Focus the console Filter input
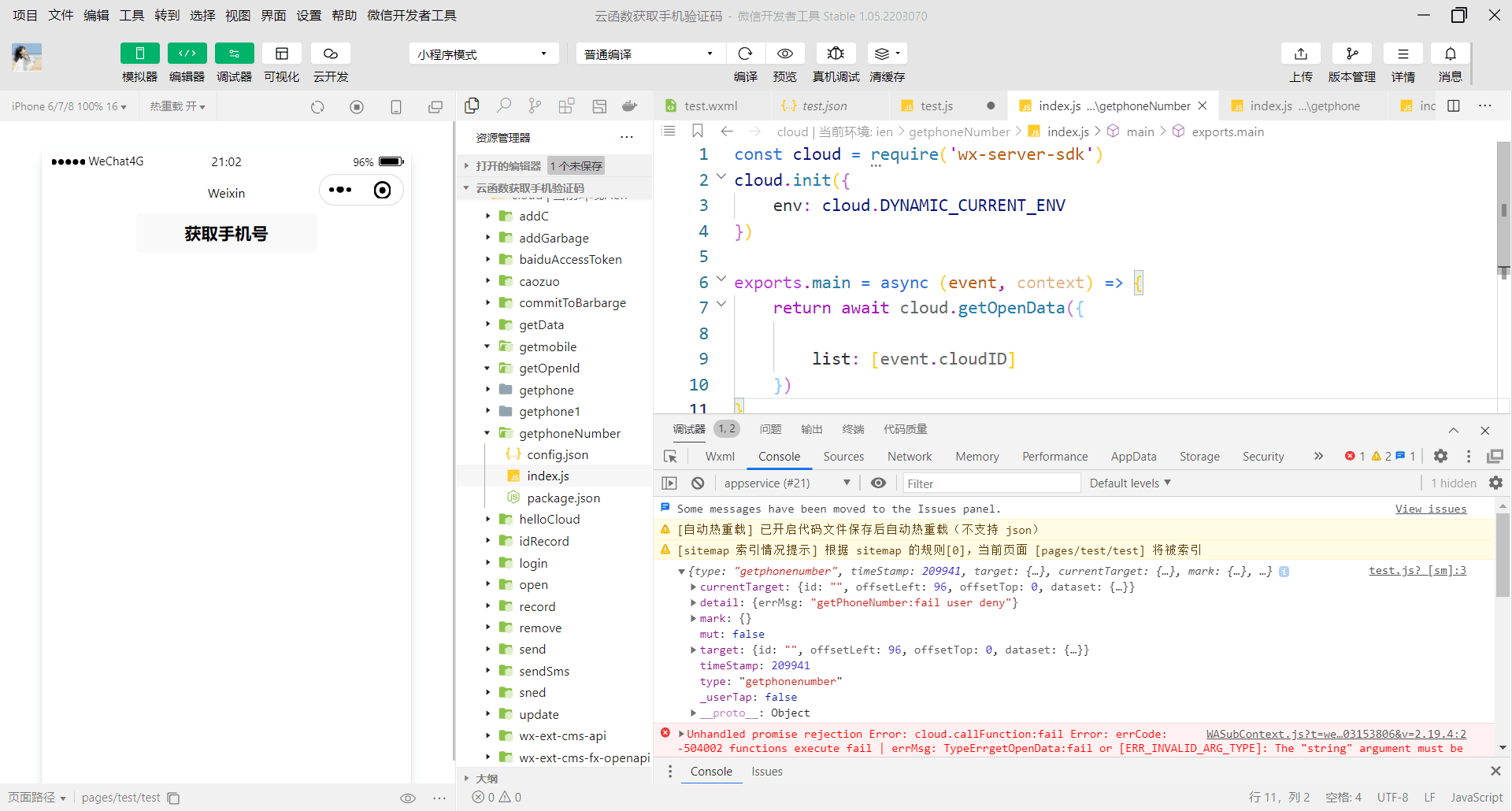Image resolution: width=1512 pixels, height=811 pixels. [x=991, y=483]
